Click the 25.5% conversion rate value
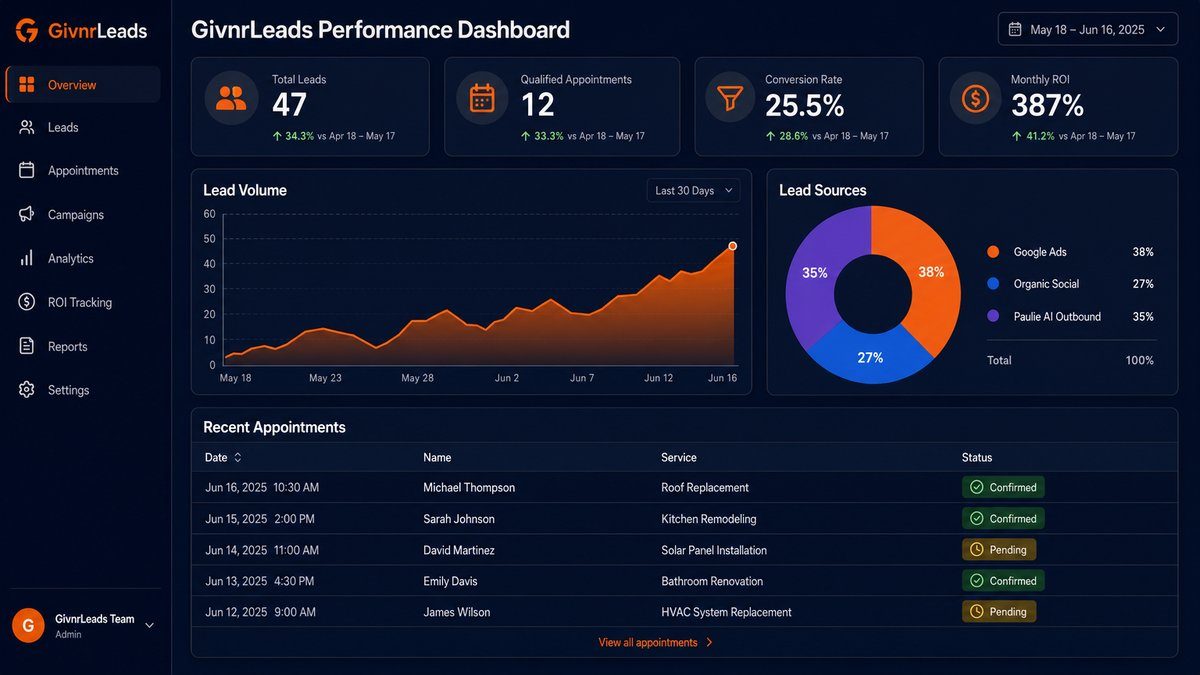Image resolution: width=1200 pixels, height=675 pixels. [805, 105]
